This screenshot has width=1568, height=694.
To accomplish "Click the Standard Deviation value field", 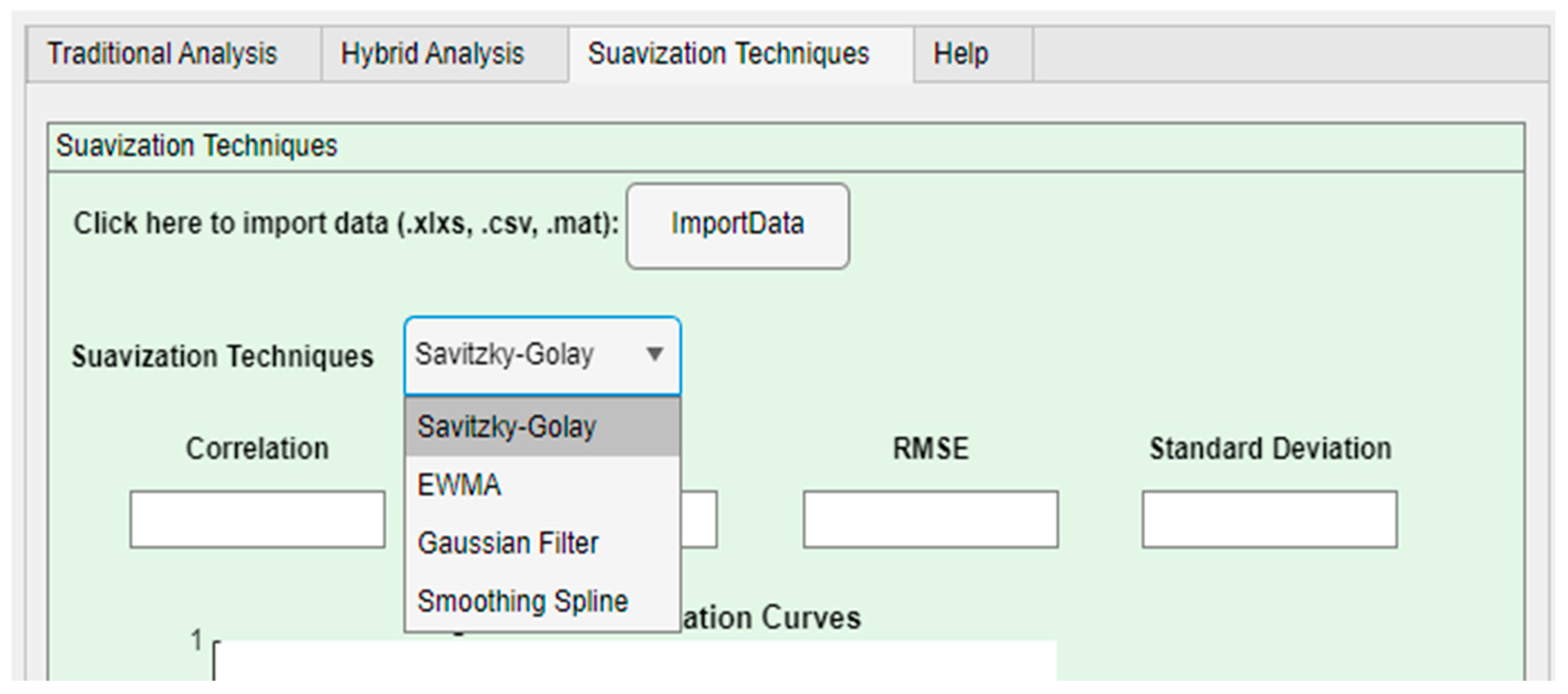I will [1270, 520].
